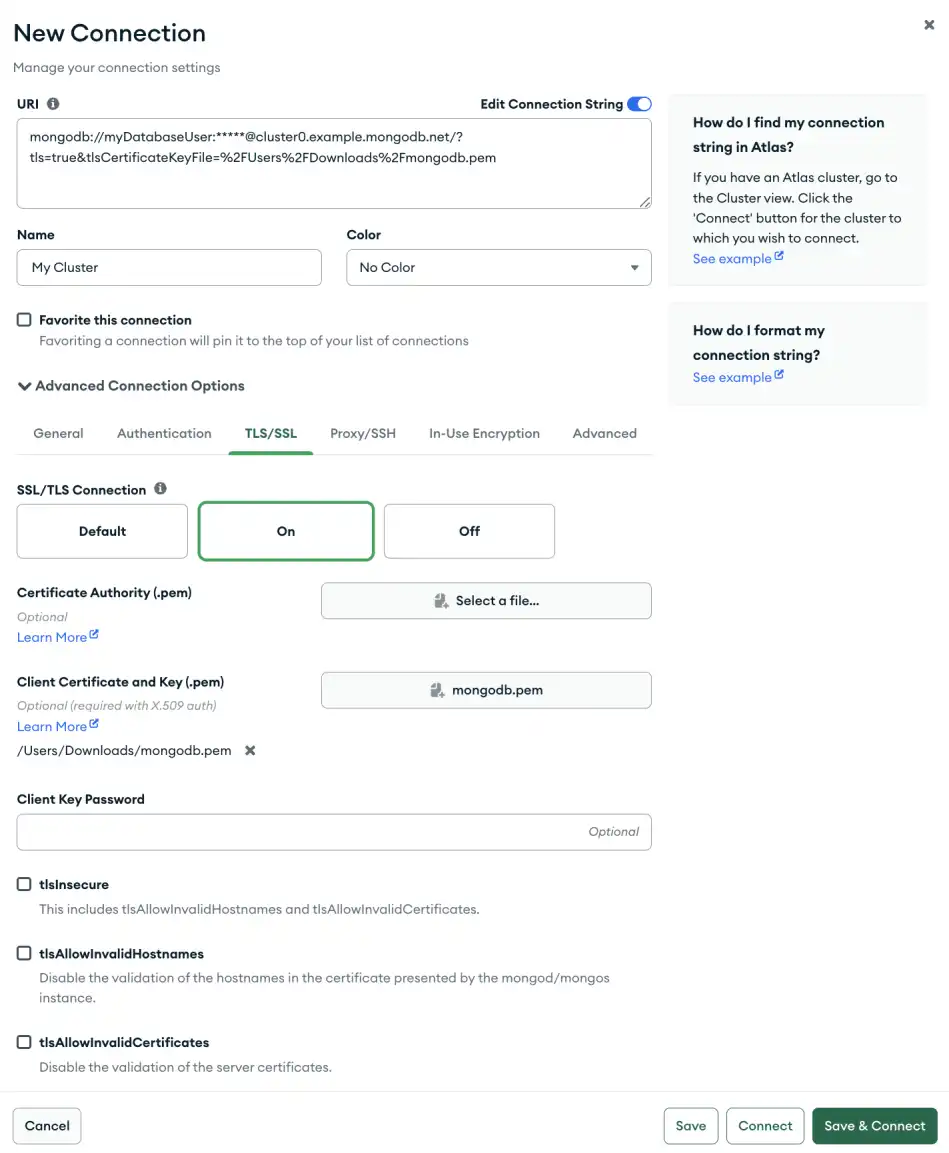Open See example for formatting connection string
Image resolution: width=949 pixels, height=1153 pixels.
click(731, 377)
